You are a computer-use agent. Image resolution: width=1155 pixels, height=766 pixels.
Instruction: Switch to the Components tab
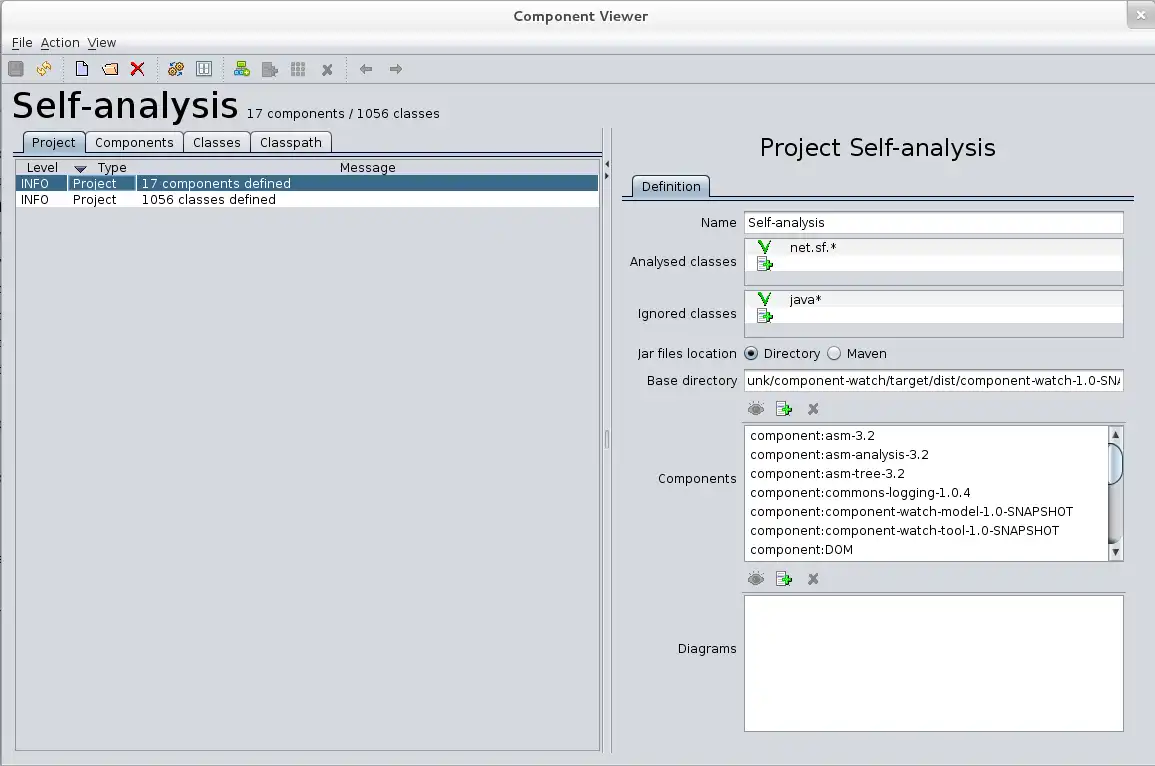pyautogui.click(x=134, y=142)
